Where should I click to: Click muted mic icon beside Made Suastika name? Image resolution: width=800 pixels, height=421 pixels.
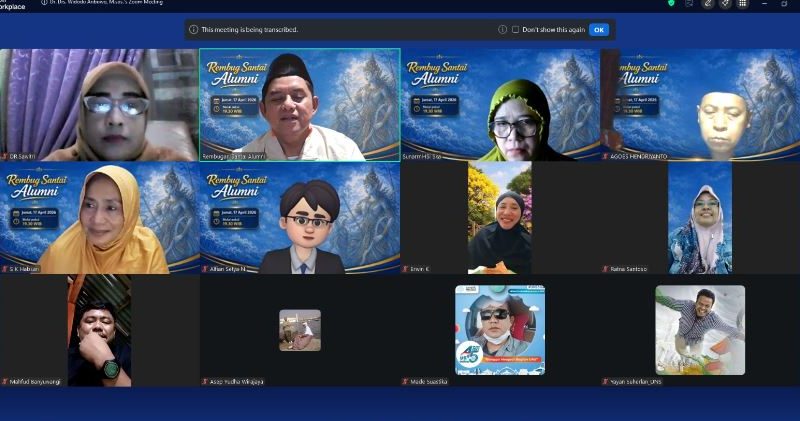pyautogui.click(x=406, y=382)
